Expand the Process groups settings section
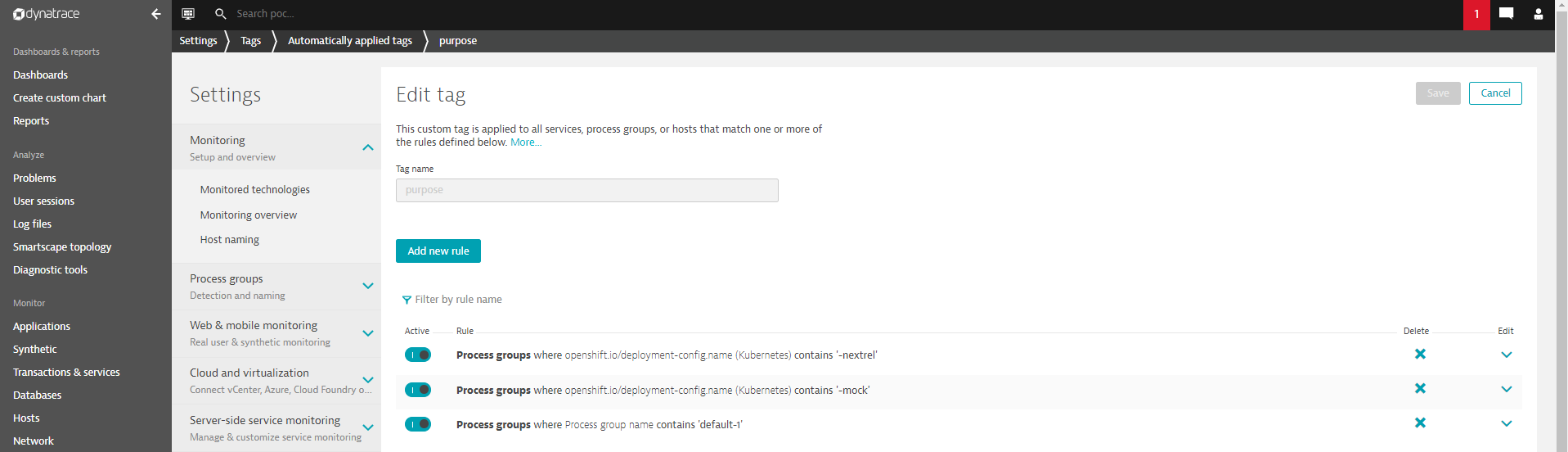This screenshot has height=452, width=1568. [276, 286]
